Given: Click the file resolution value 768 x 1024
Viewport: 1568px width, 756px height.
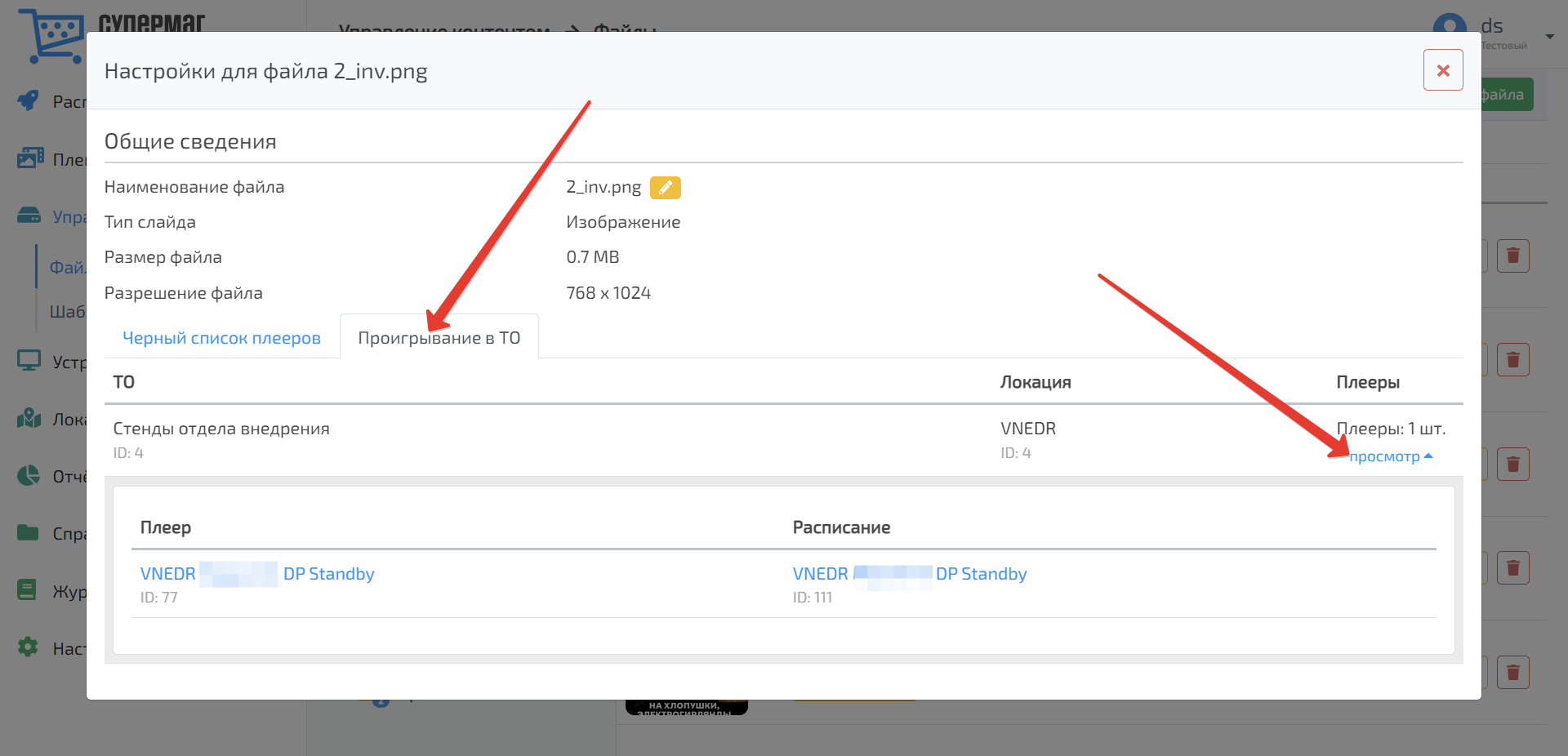Looking at the screenshot, I should coord(608,293).
